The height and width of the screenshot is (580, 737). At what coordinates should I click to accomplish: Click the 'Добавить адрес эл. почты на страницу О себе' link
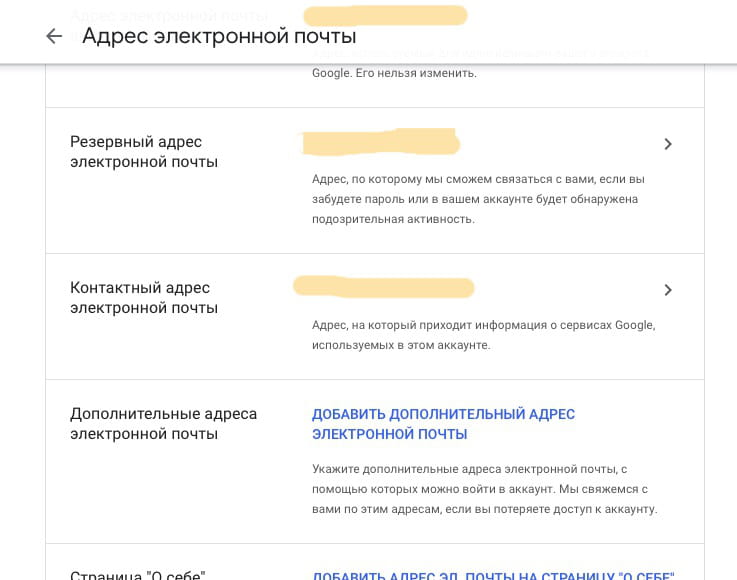pos(493,575)
